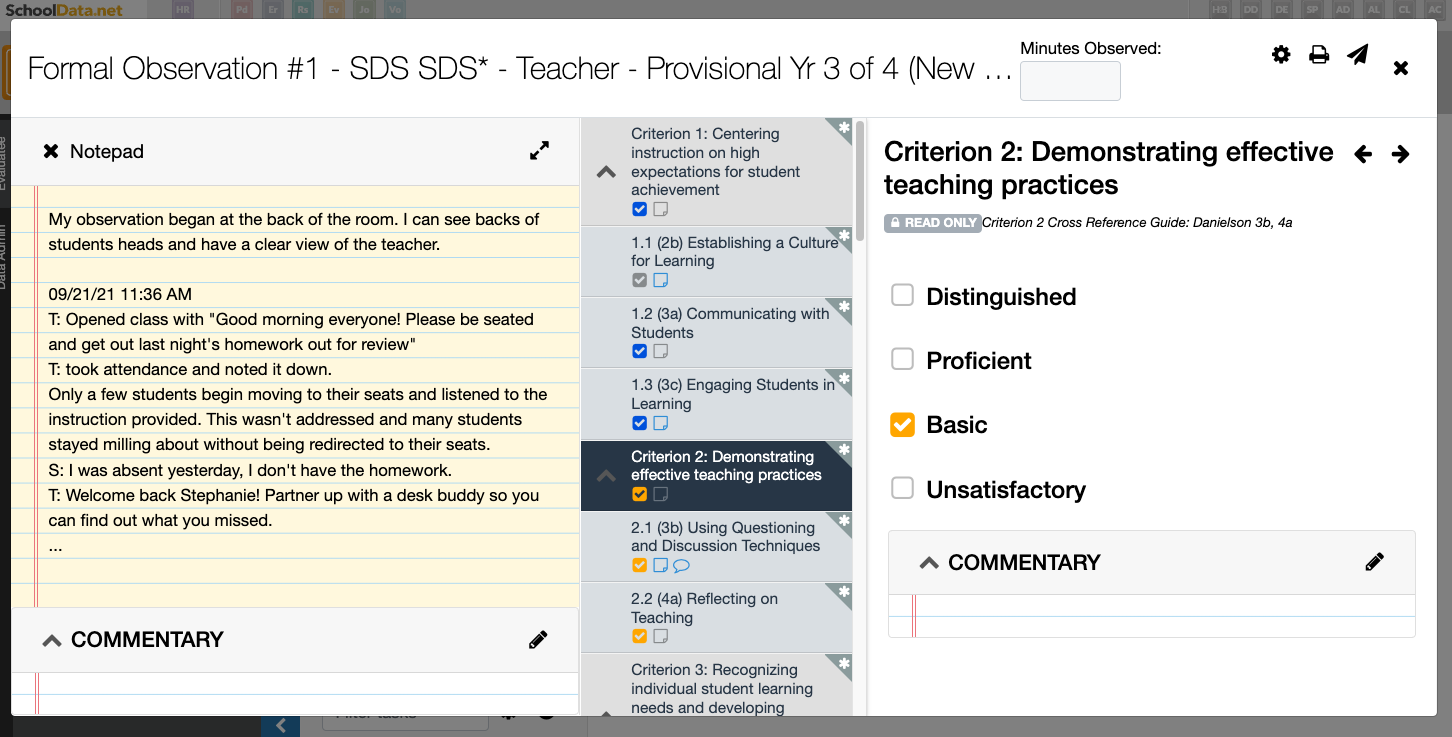The width and height of the screenshot is (1452, 737).
Task: Navigate to next criterion with the right arrow
Action: (x=1400, y=154)
